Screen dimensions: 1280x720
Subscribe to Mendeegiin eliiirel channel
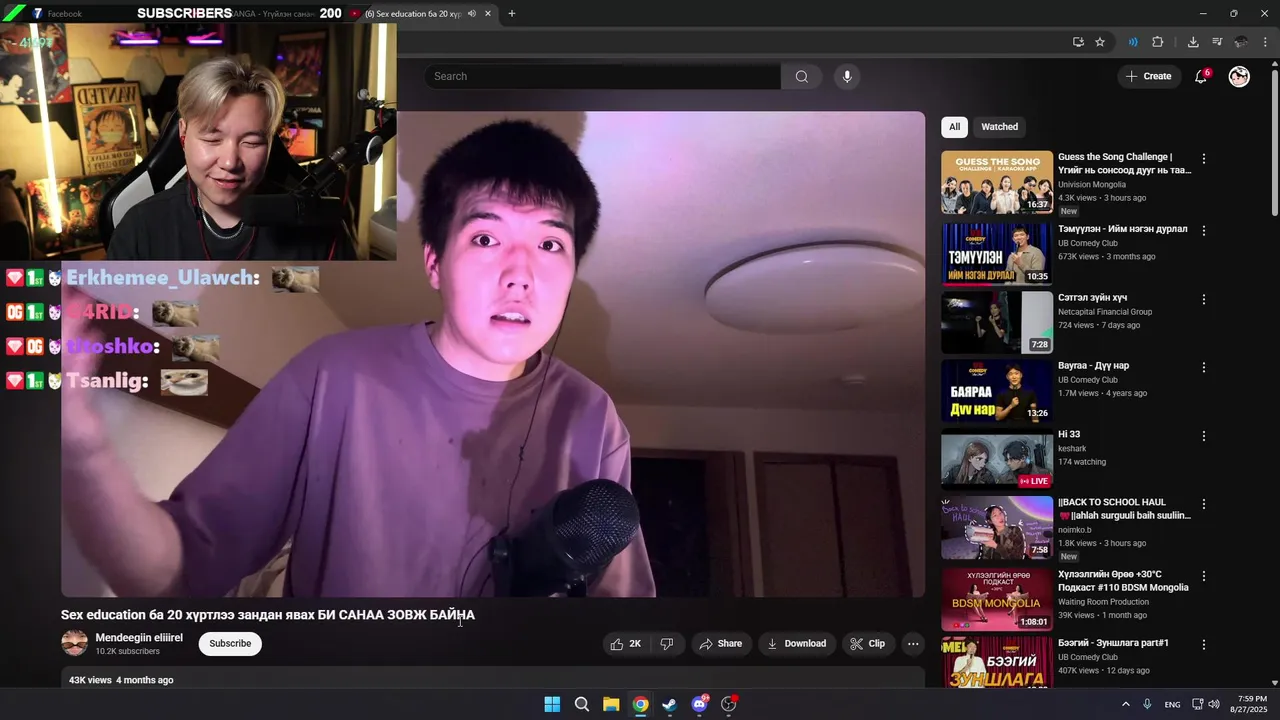tap(230, 644)
